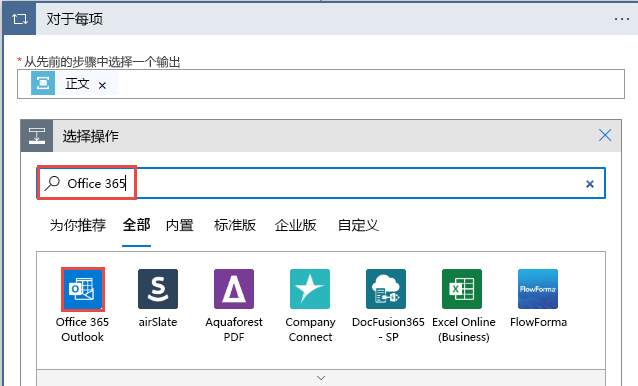
Task: Choose the Excel Online (Business) connector icon
Action: [x=462, y=289]
